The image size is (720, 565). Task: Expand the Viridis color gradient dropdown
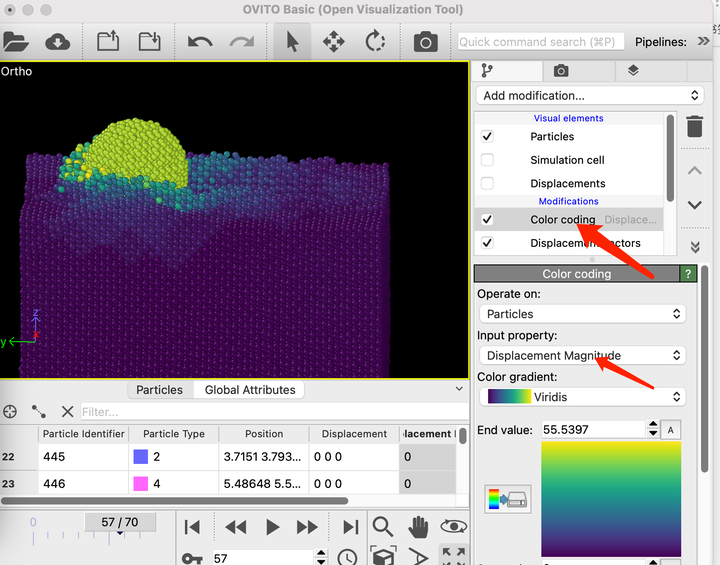click(581, 397)
